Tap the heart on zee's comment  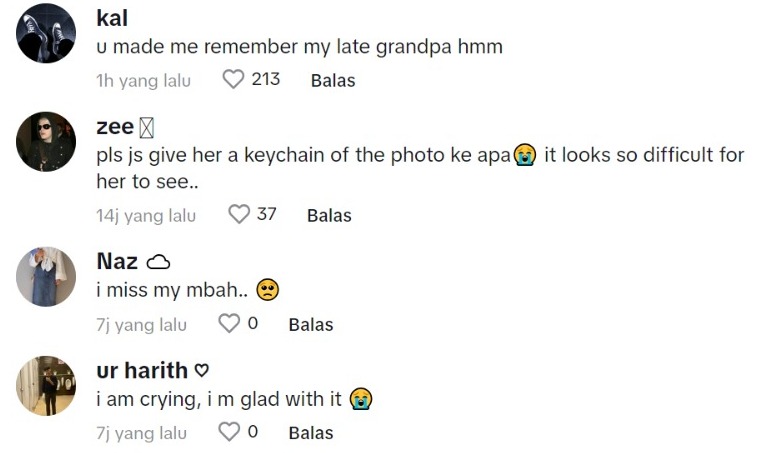point(239,214)
